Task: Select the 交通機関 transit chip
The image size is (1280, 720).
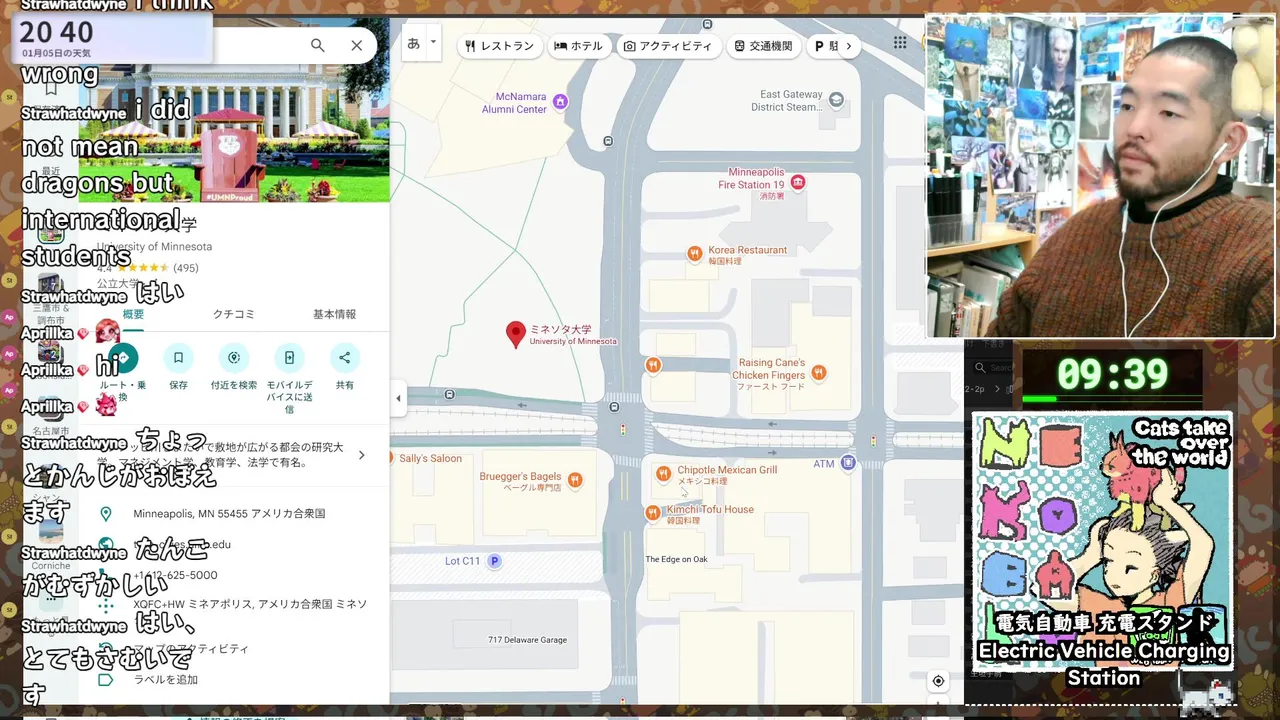Action: 762,46
